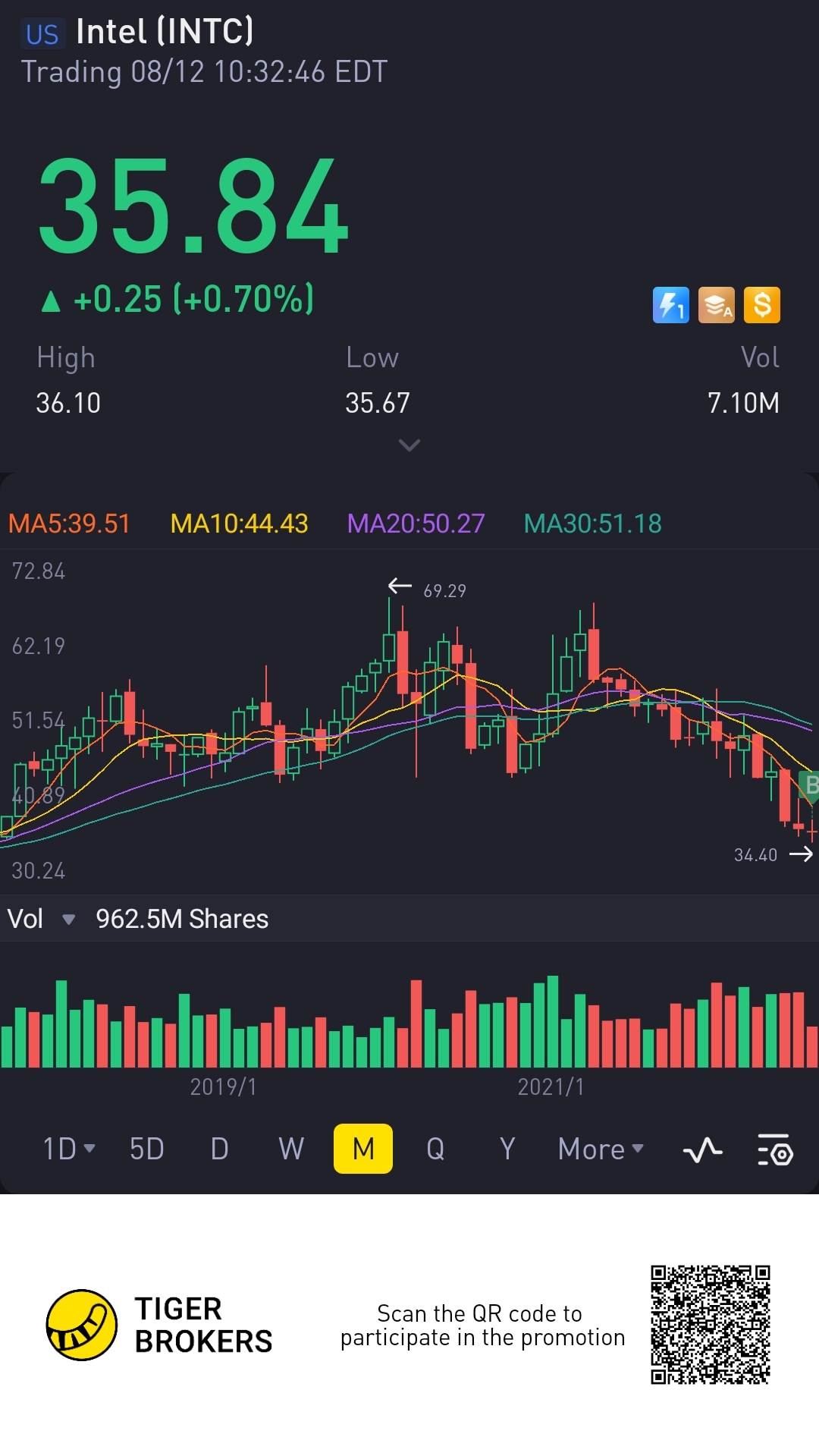
Task: Tap the MA20:50.27 indicator label
Action: click(416, 524)
